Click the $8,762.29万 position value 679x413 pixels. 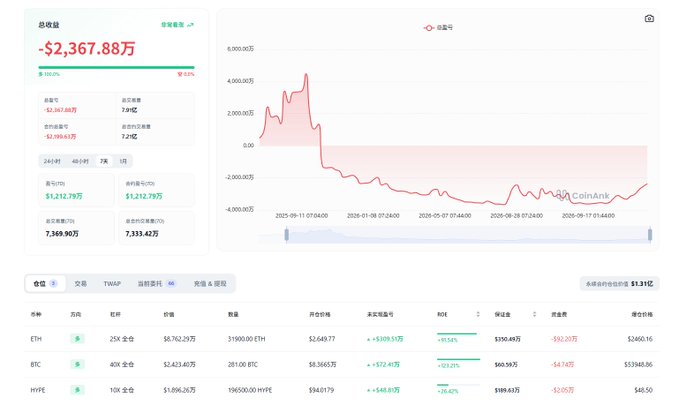tap(179, 339)
